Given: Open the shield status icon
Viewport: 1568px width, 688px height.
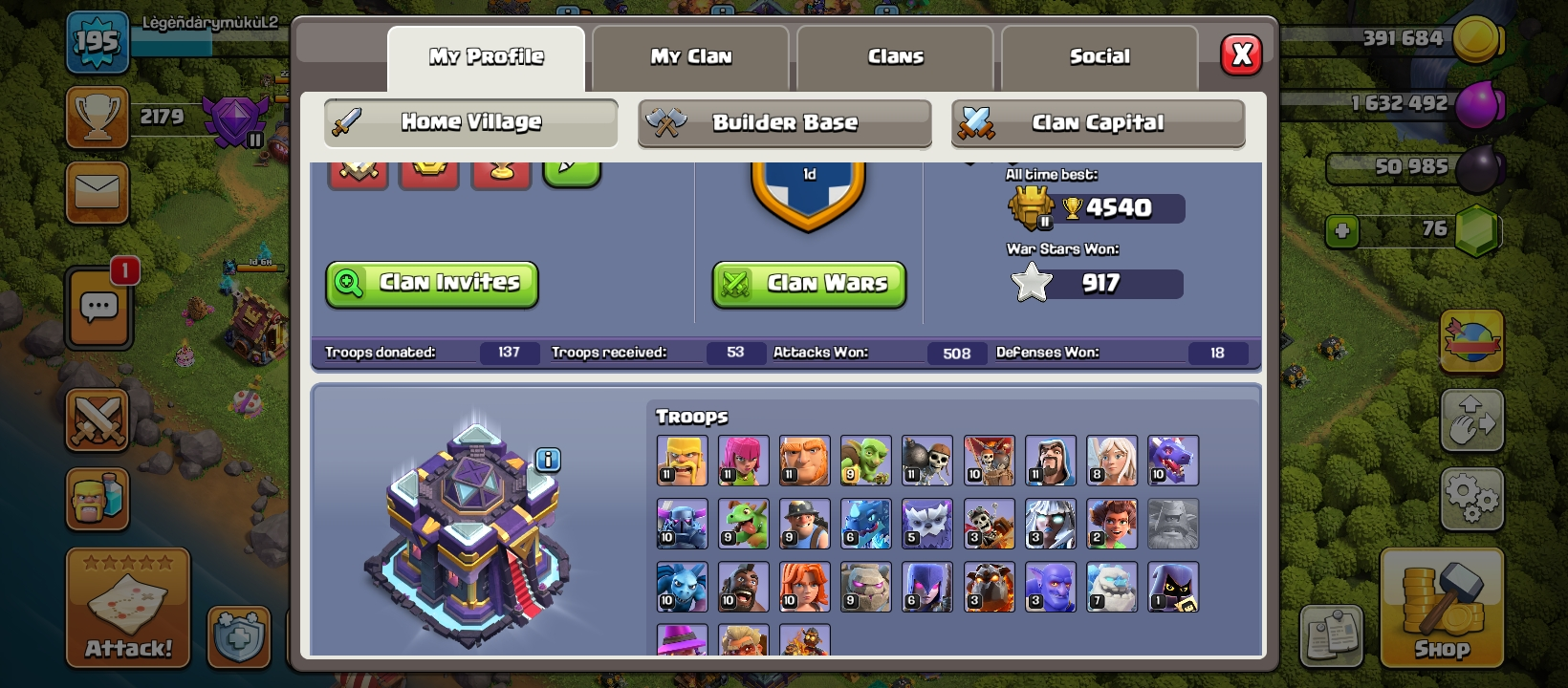Looking at the screenshot, I should coord(238,634).
